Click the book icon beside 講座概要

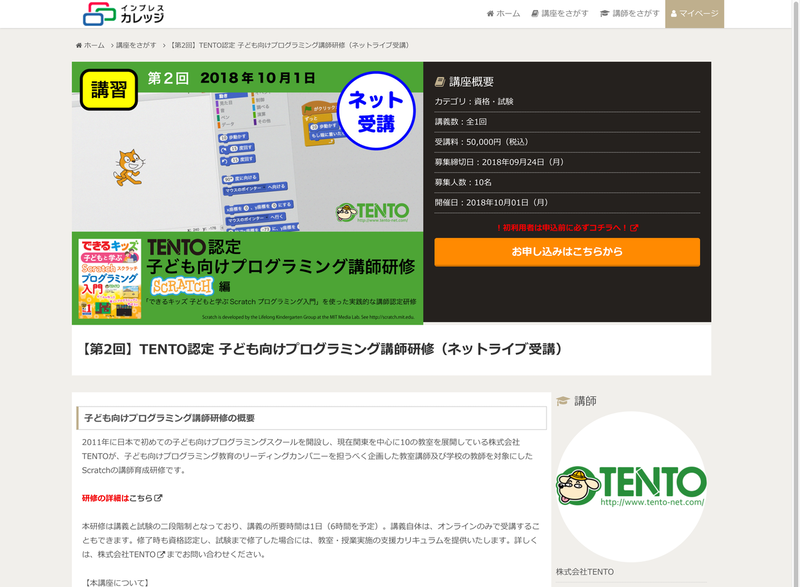point(440,82)
